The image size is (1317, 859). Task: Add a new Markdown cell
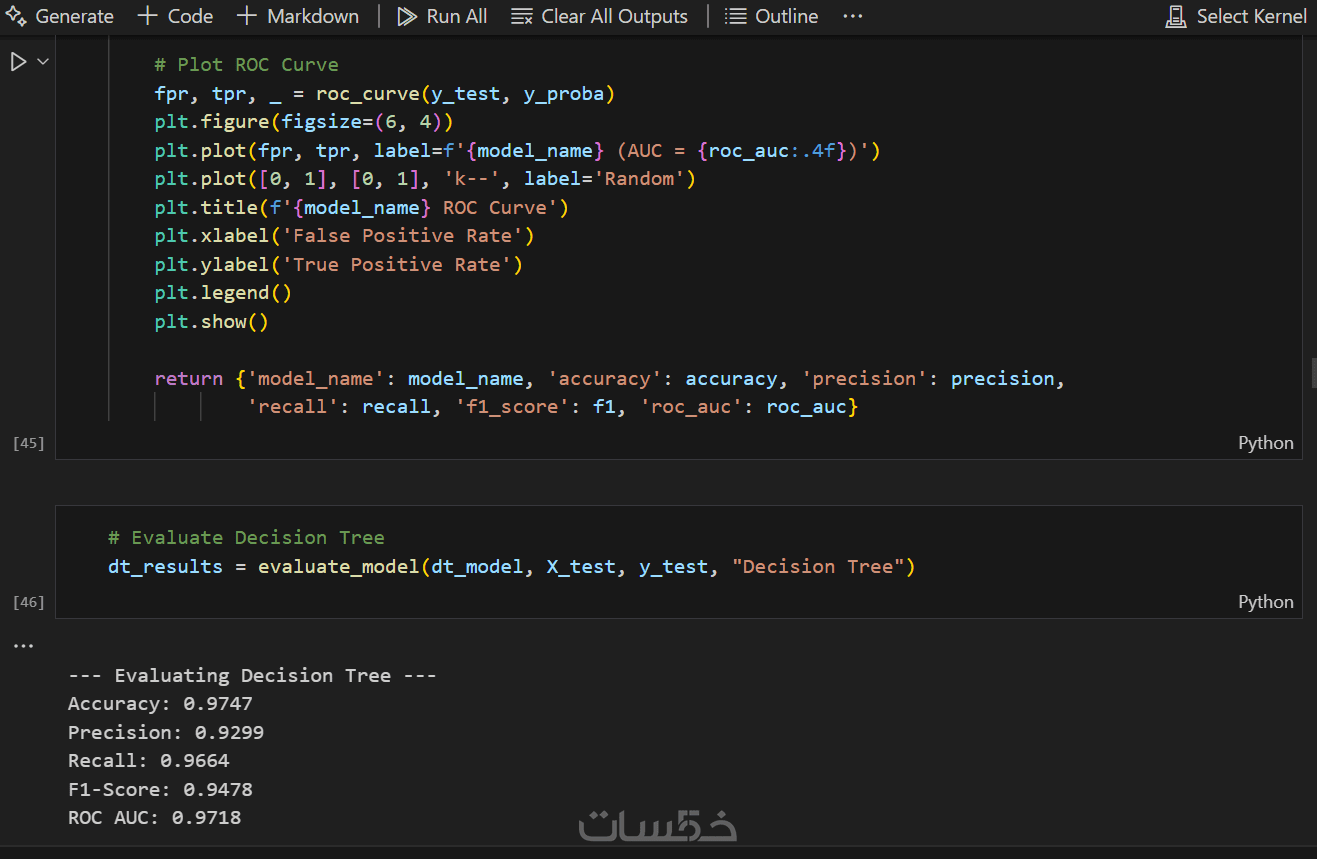point(298,17)
